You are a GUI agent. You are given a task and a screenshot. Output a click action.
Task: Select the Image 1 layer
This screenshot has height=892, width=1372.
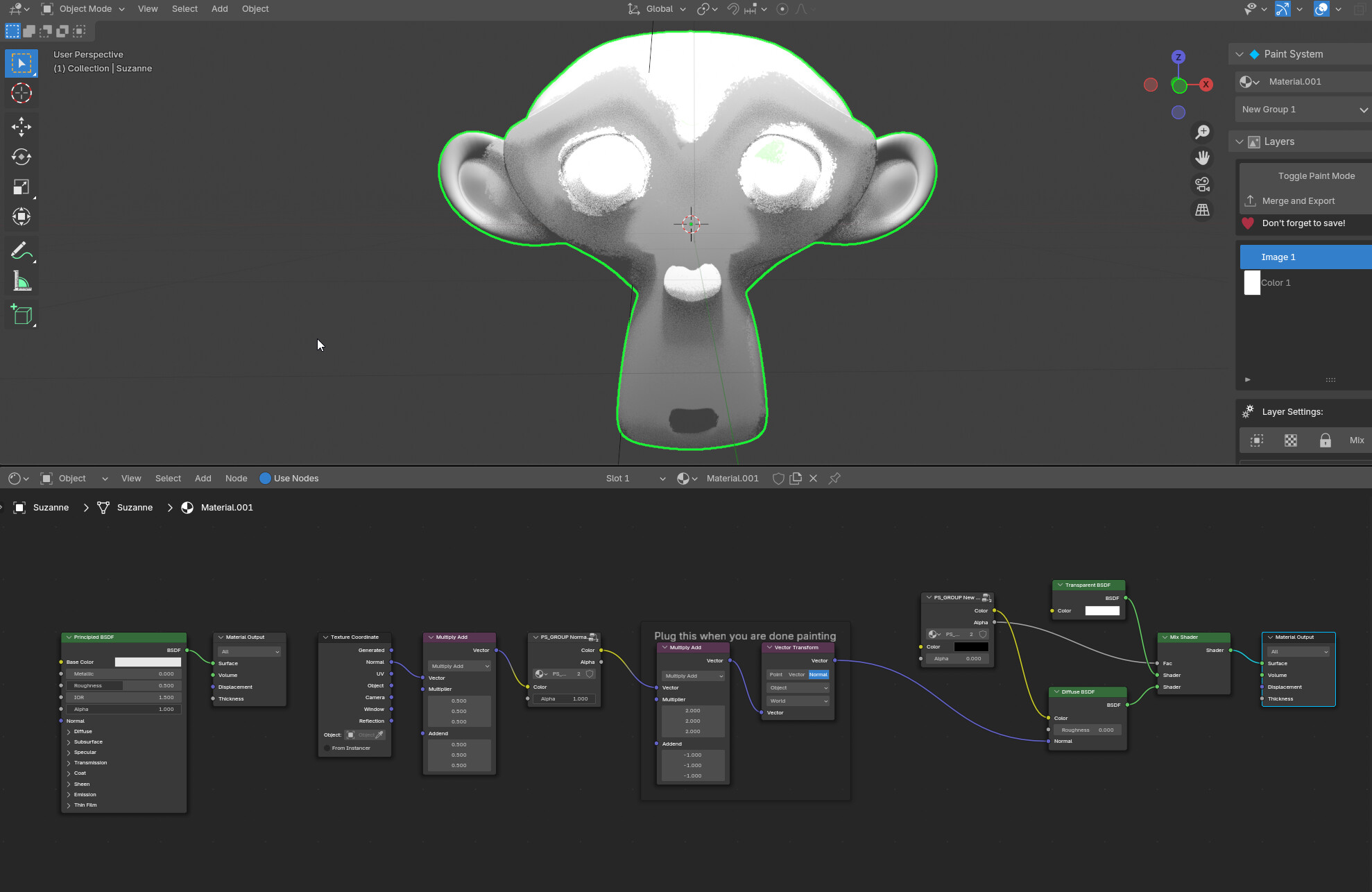(1305, 257)
